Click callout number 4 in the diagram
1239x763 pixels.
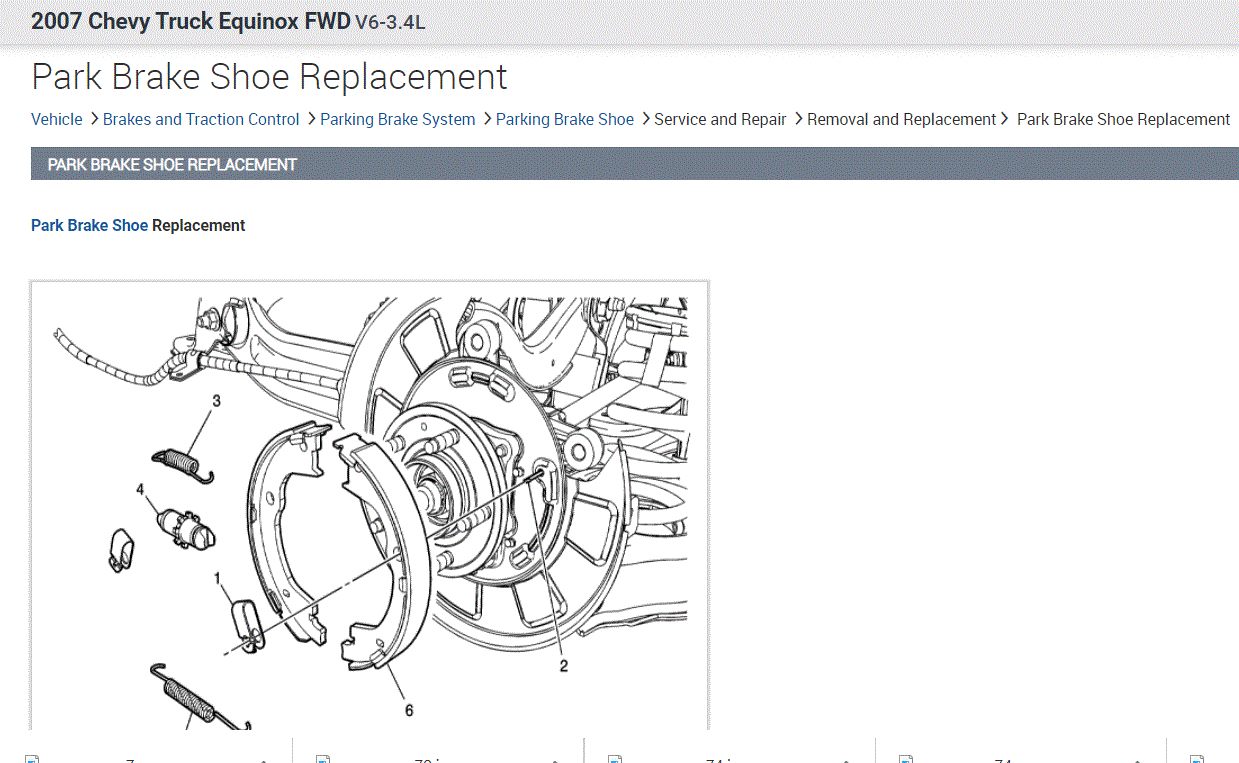tap(141, 489)
